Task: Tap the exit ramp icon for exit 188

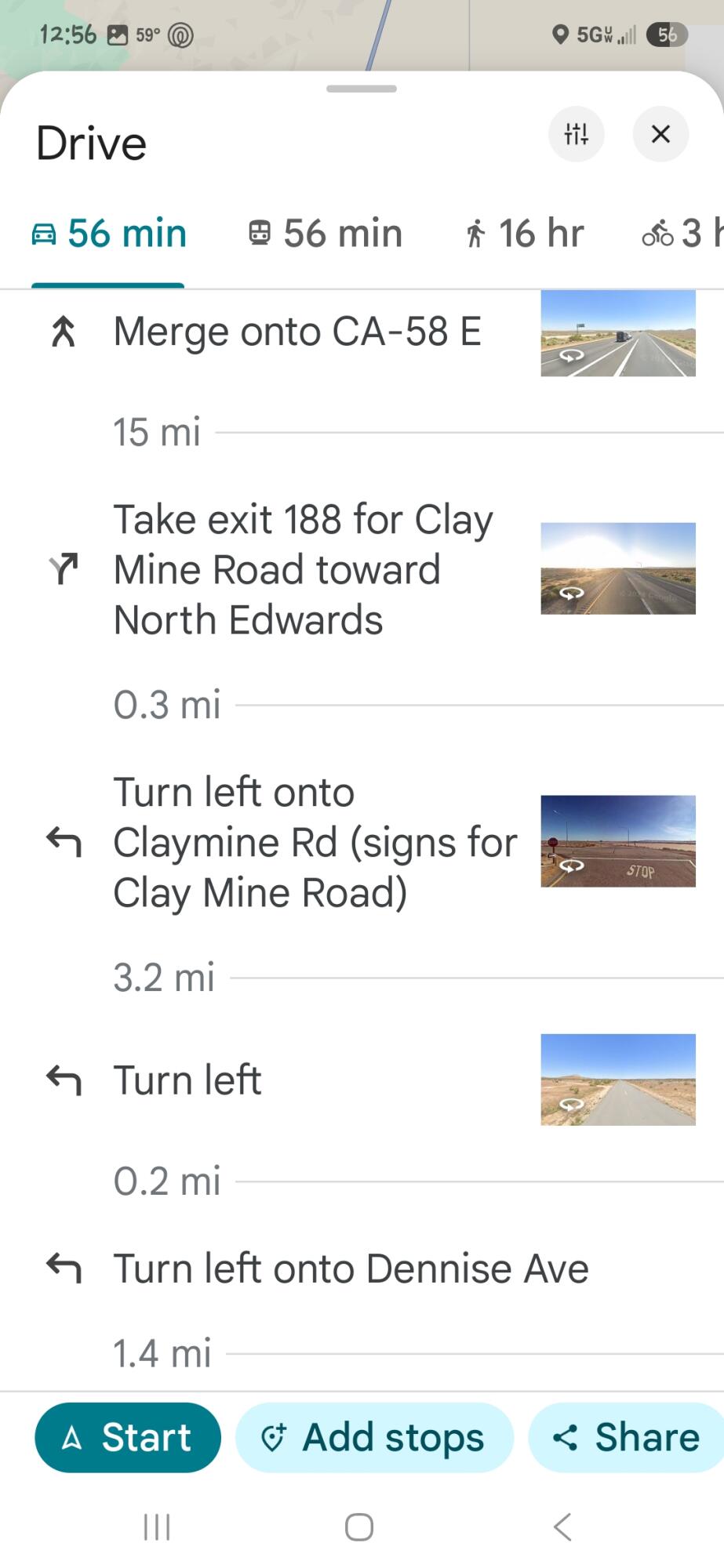Action: 64,569
